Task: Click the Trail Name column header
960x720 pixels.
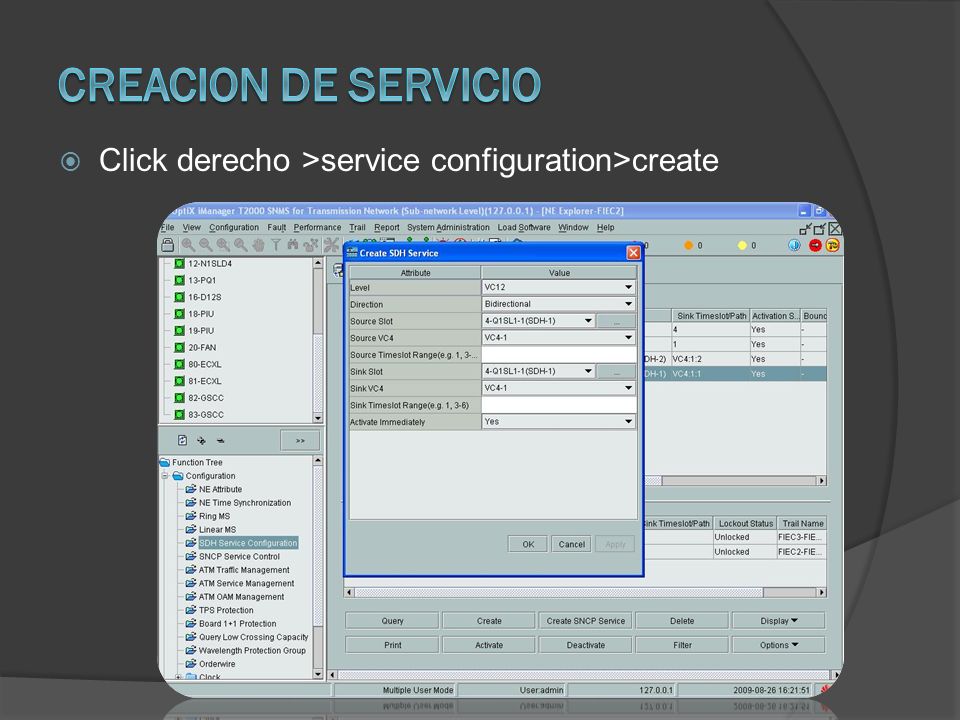Action: tap(802, 523)
